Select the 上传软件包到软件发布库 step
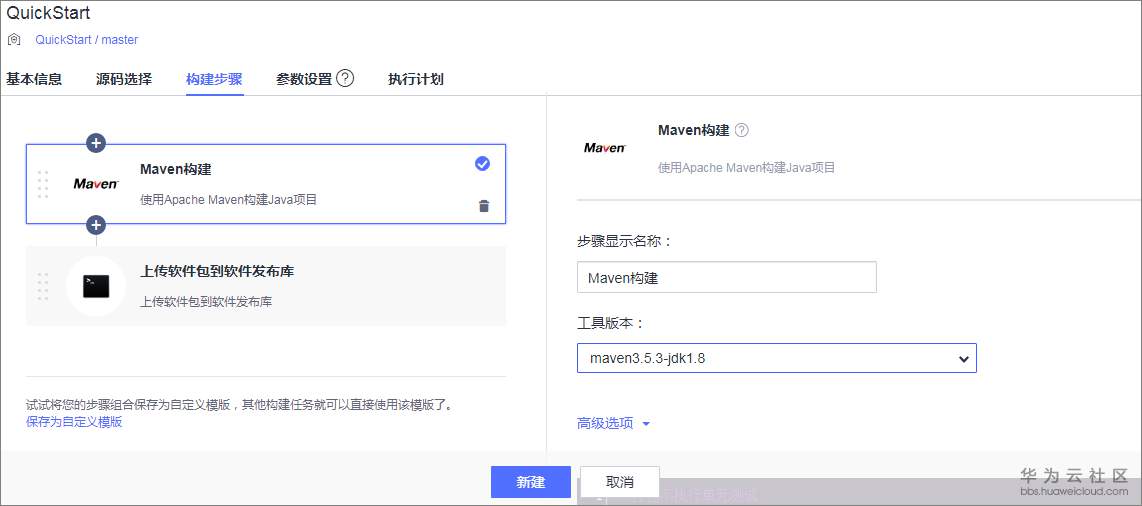Viewport: 1142px width, 506px height. (266, 286)
